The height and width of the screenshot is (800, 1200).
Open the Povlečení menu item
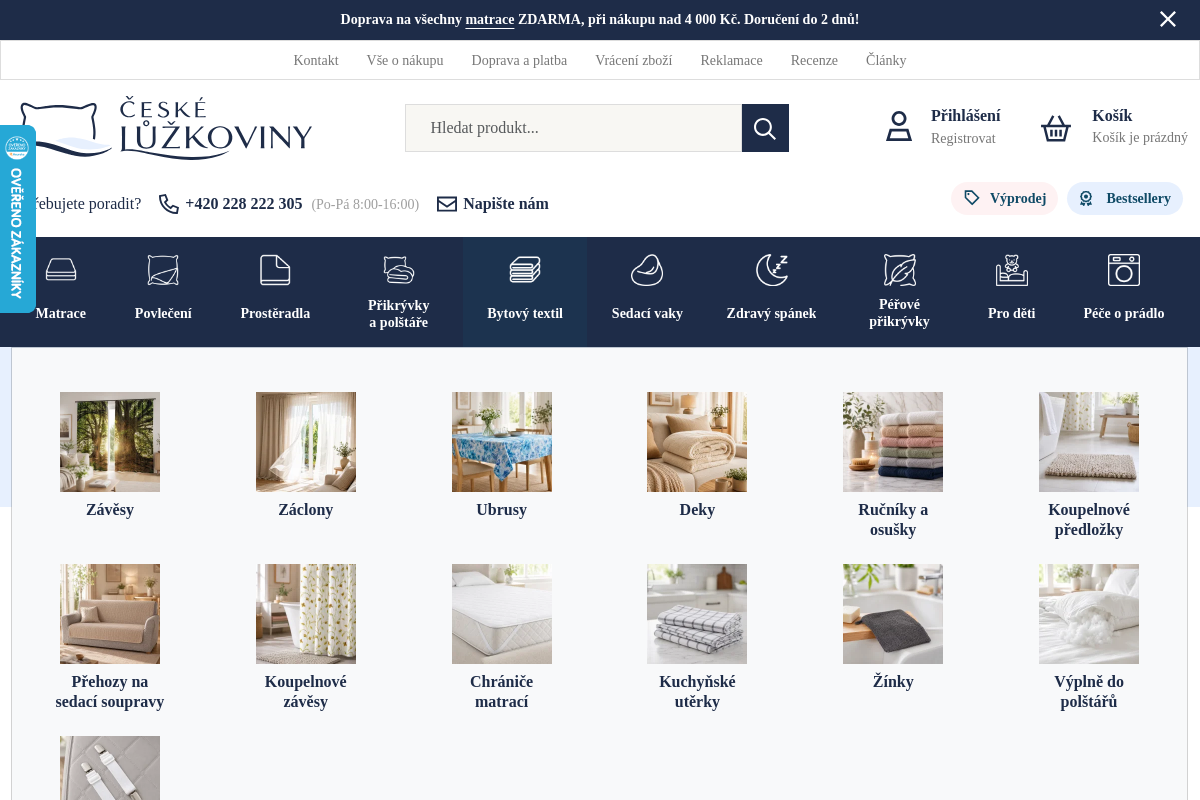click(x=163, y=292)
